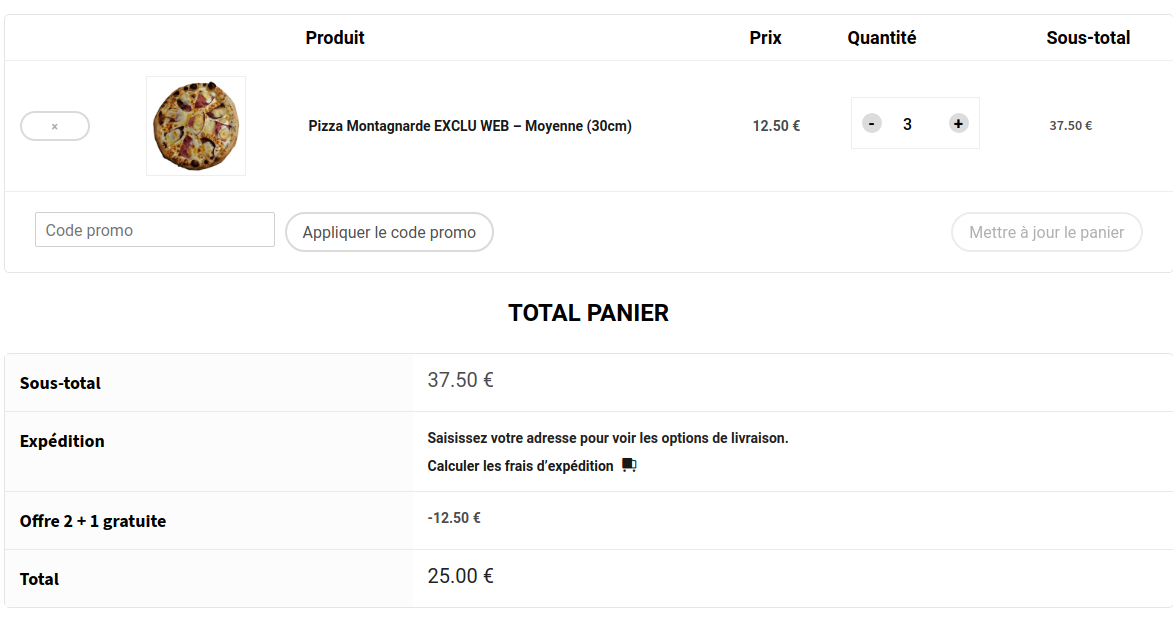The width and height of the screenshot is (1173, 623).
Task: Click the minus icon to decrease quantity
Action: point(871,123)
